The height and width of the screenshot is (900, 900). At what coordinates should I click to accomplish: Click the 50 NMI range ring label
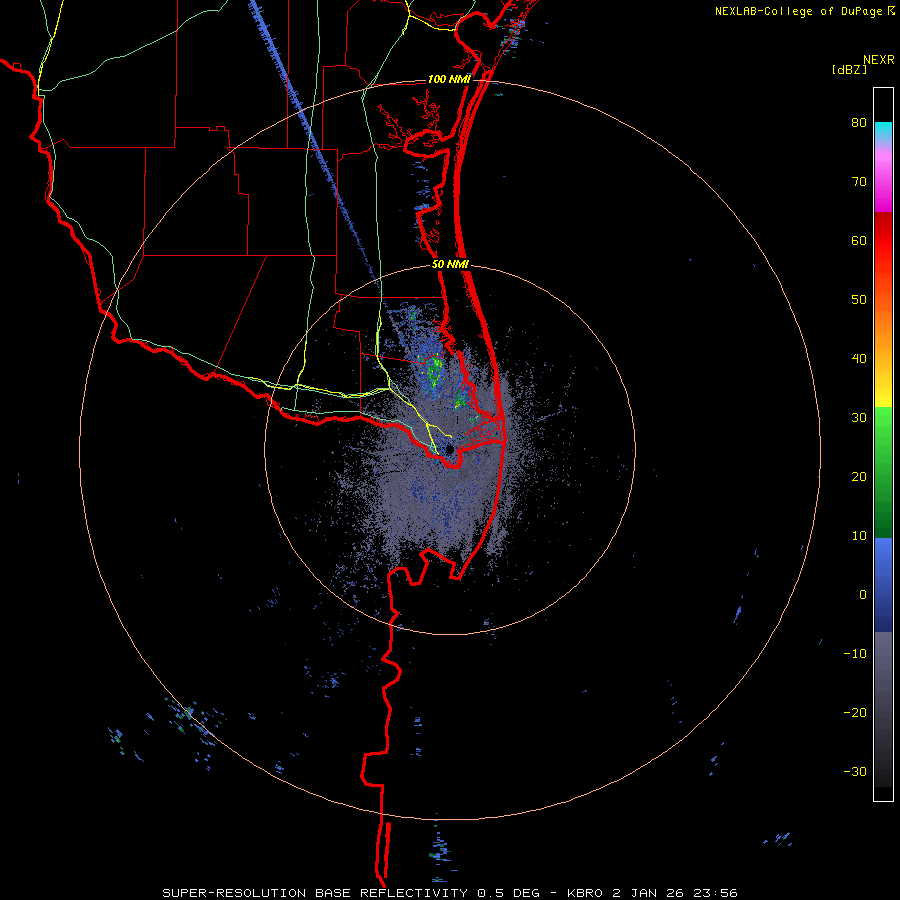tap(450, 265)
